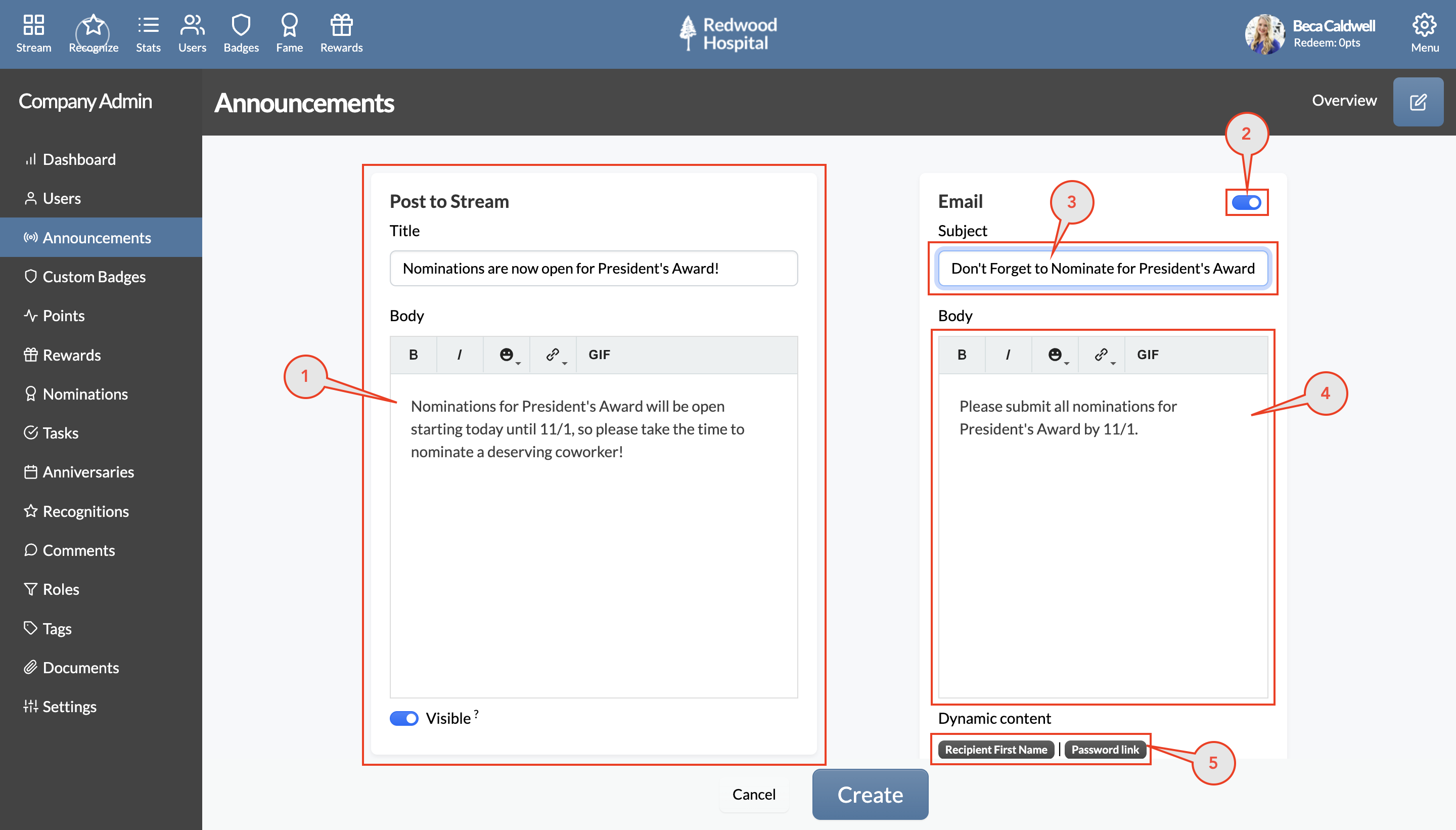Click the Create button
The height and width of the screenshot is (830, 1456).
point(870,794)
